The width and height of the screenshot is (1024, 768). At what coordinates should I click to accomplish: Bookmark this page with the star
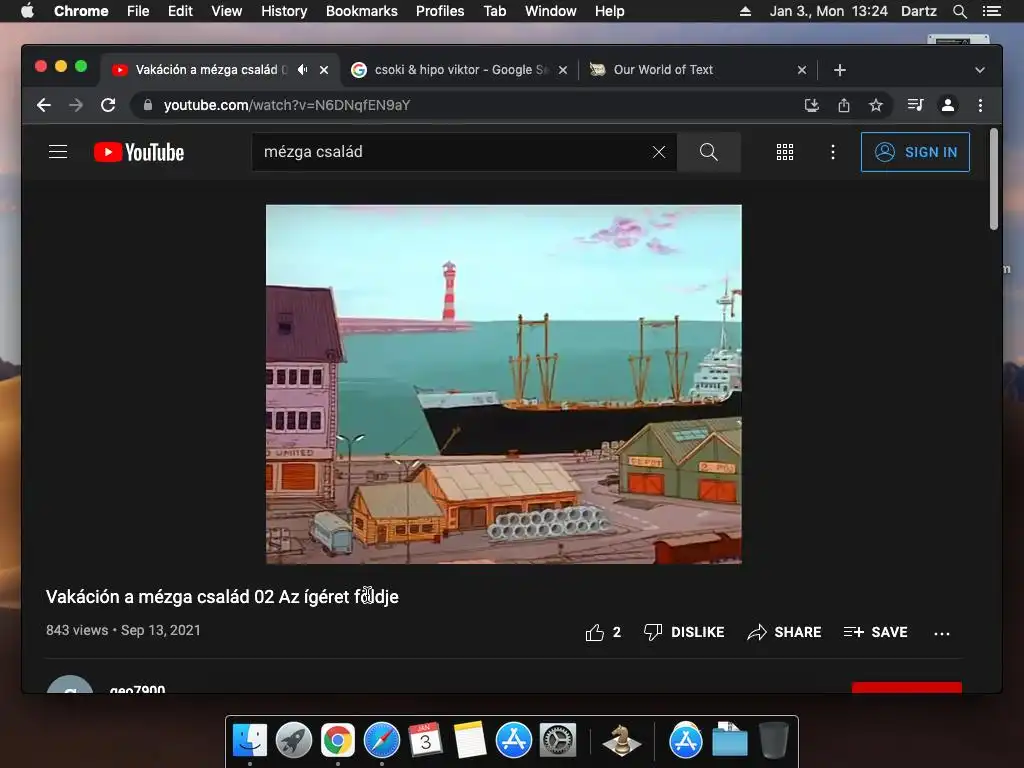pyautogui.click(x=876, y=105)
